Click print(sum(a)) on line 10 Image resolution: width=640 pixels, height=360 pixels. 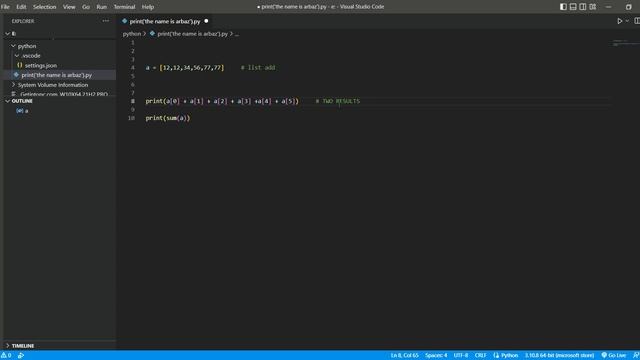168,118
